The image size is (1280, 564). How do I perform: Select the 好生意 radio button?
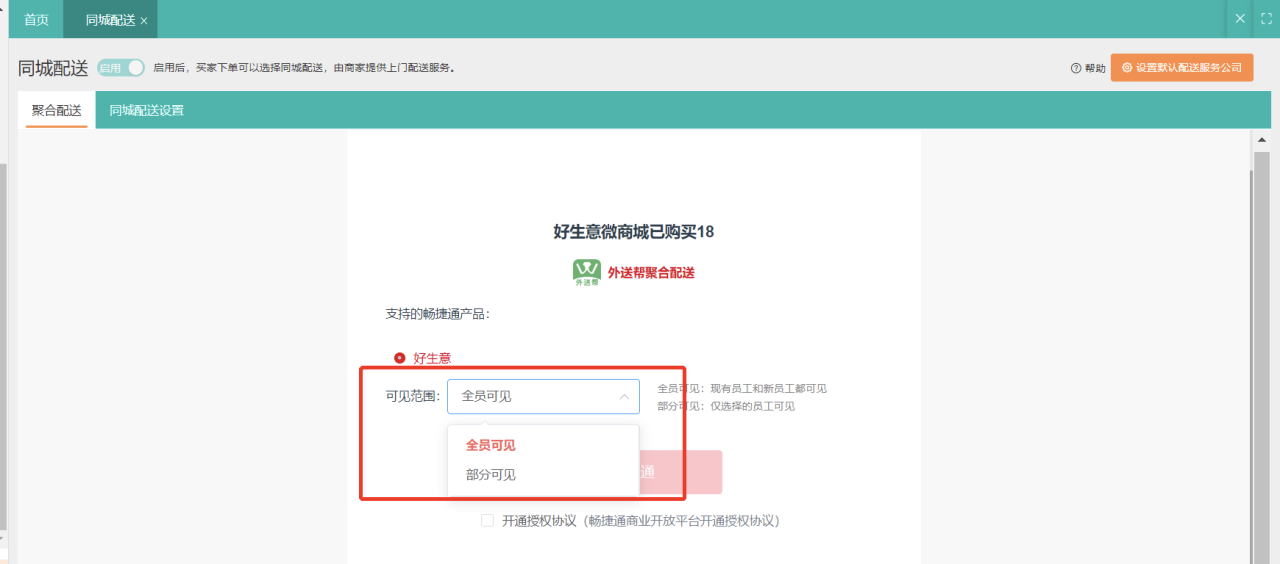pos(400,358)
